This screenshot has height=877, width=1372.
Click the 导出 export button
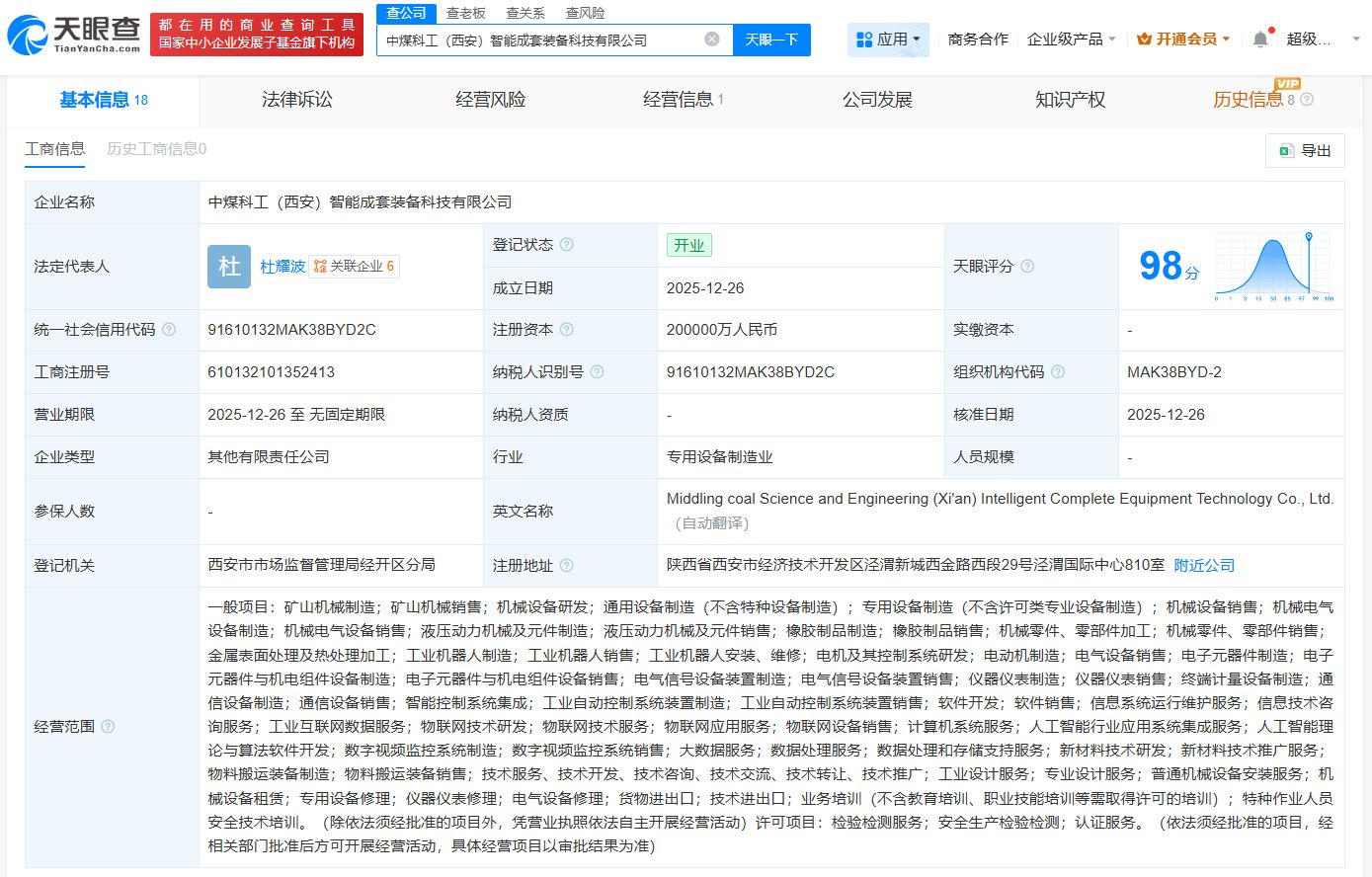click(1305, 150)
